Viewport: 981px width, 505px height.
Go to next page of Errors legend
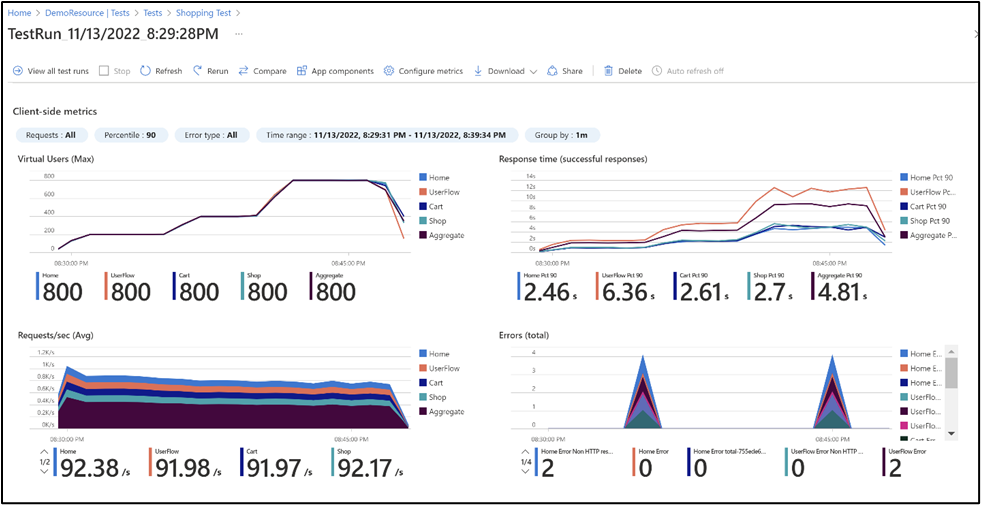(x=527, y=471)
